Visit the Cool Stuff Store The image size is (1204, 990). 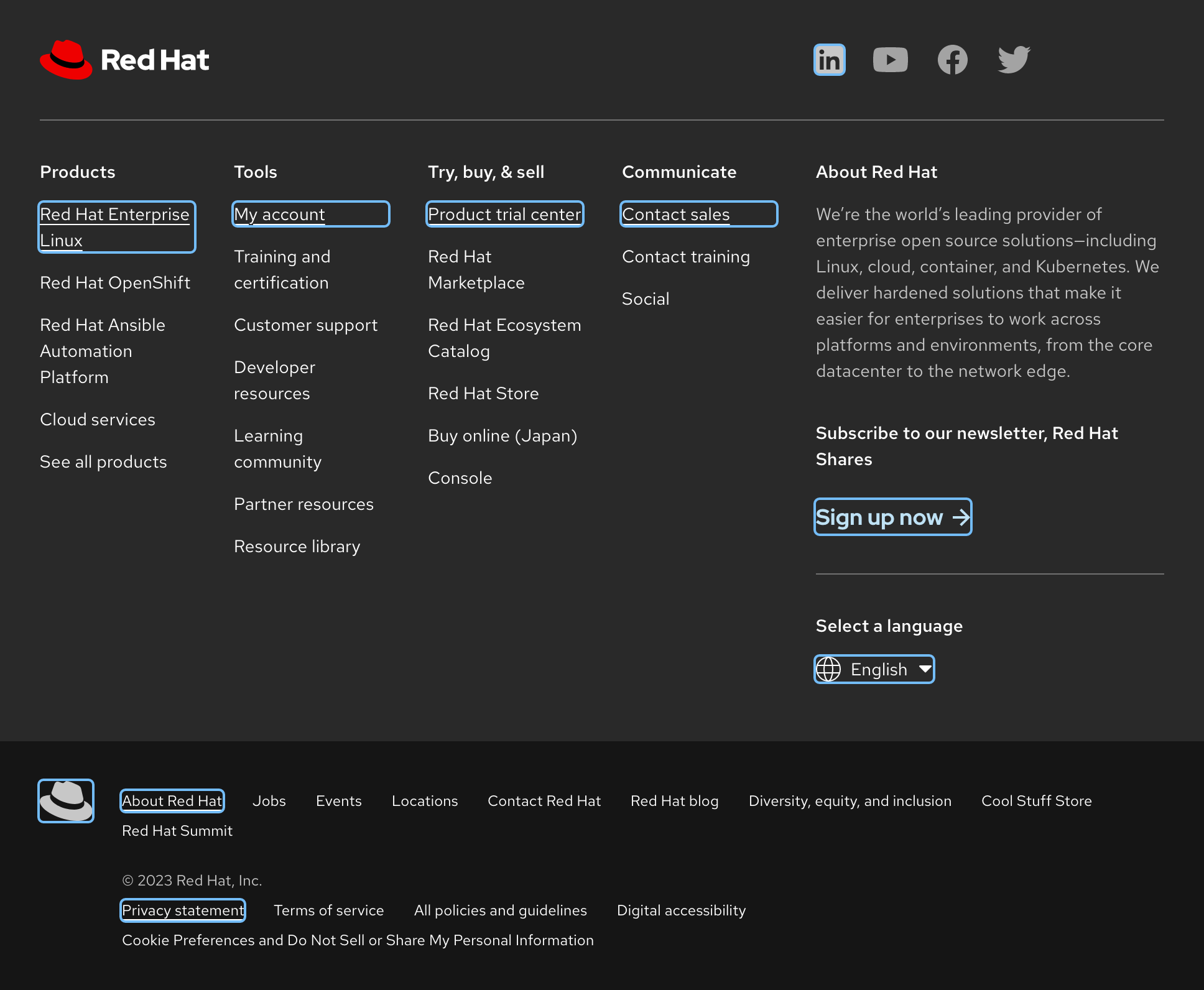pyautogui.click(x=1036, y=801)
